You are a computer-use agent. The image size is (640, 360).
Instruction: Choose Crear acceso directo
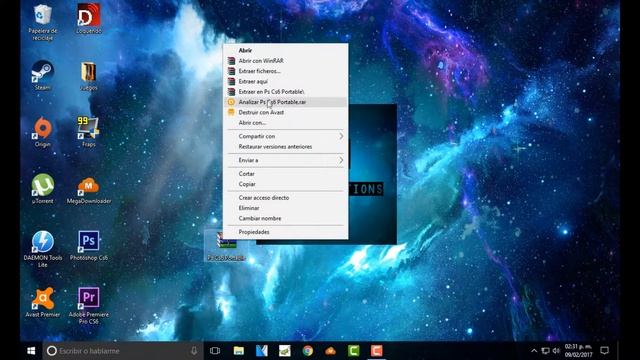click(286, 198)
